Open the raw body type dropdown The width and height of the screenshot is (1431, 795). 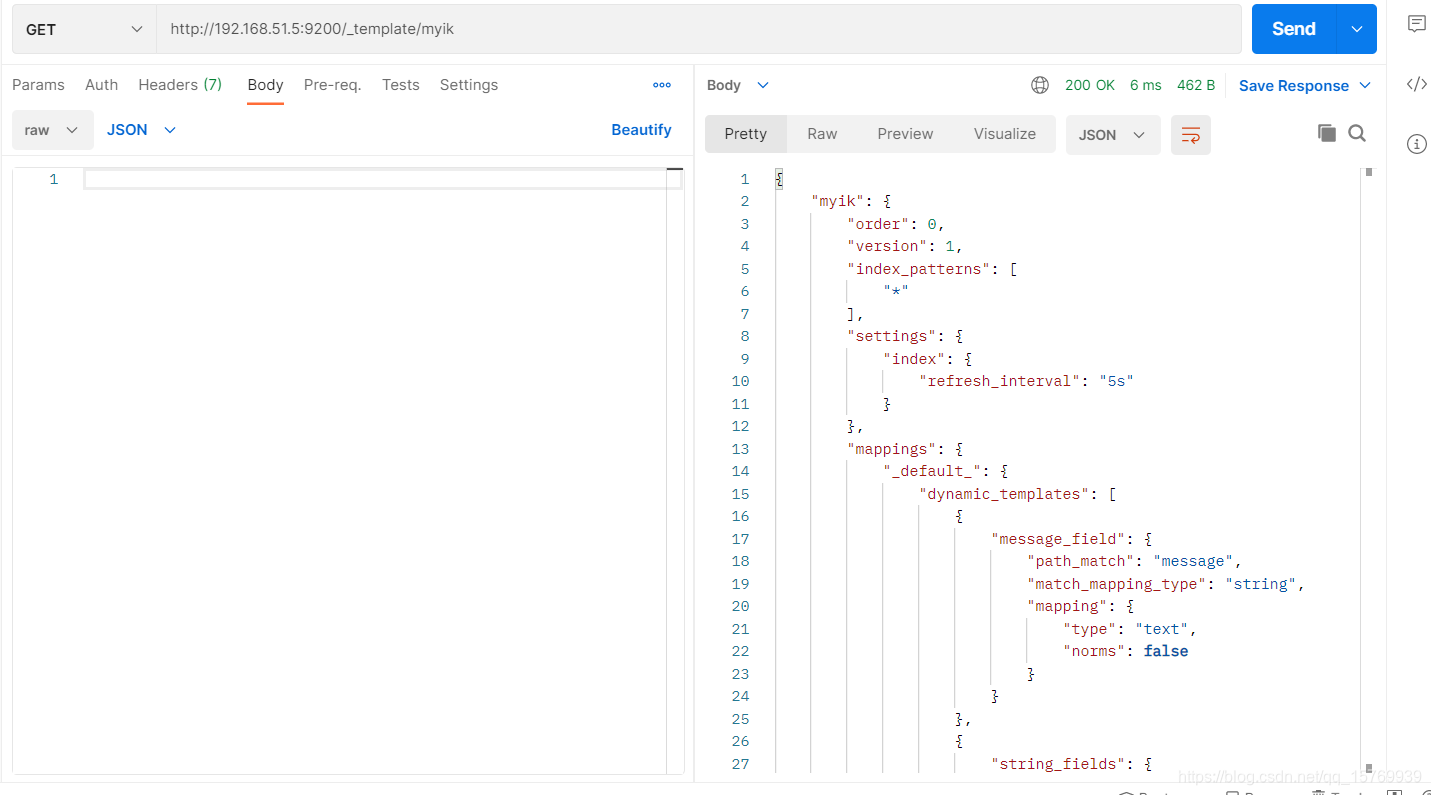coord(52,130)
